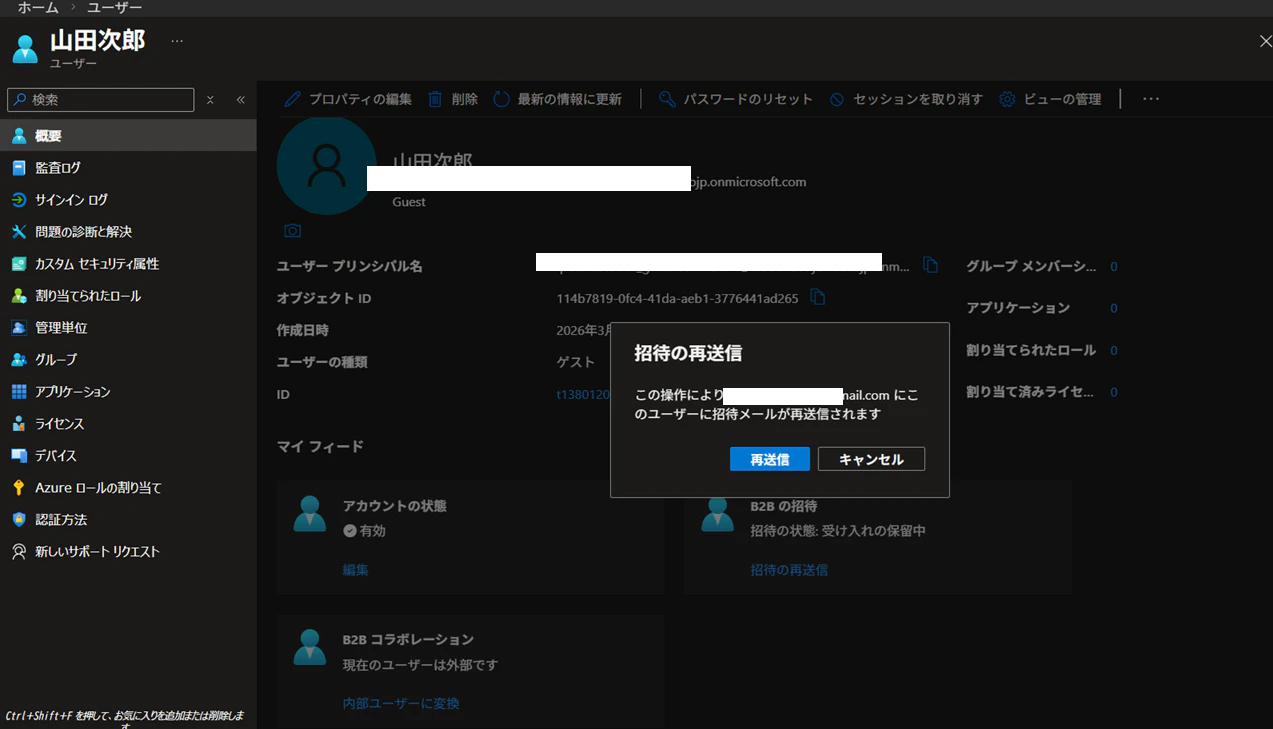Screen dimensions: 1273x729
Task: Copy the オブジェクト ID value
Action: 817,297
